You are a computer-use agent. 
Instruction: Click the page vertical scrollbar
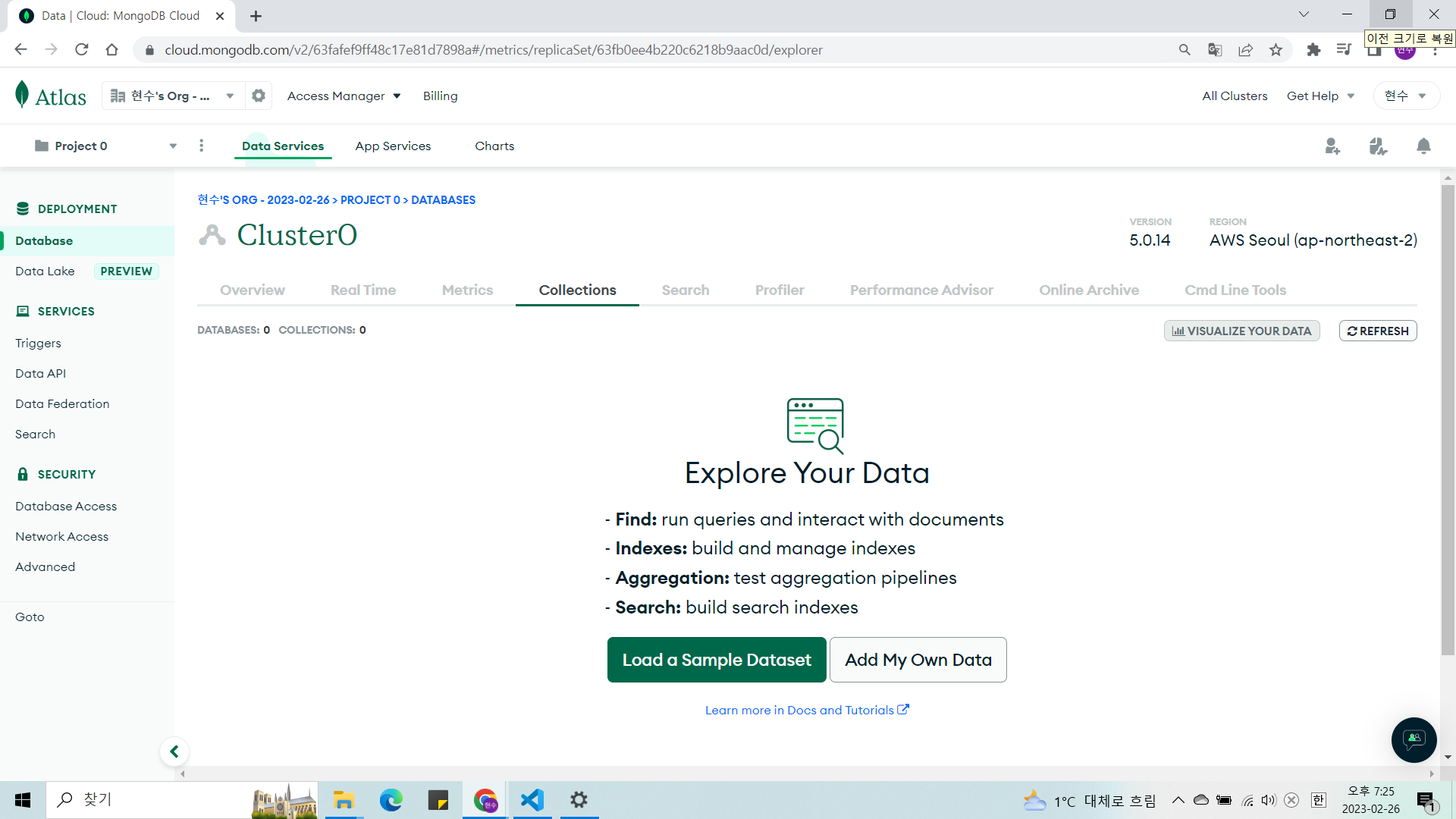[1448, 419]
